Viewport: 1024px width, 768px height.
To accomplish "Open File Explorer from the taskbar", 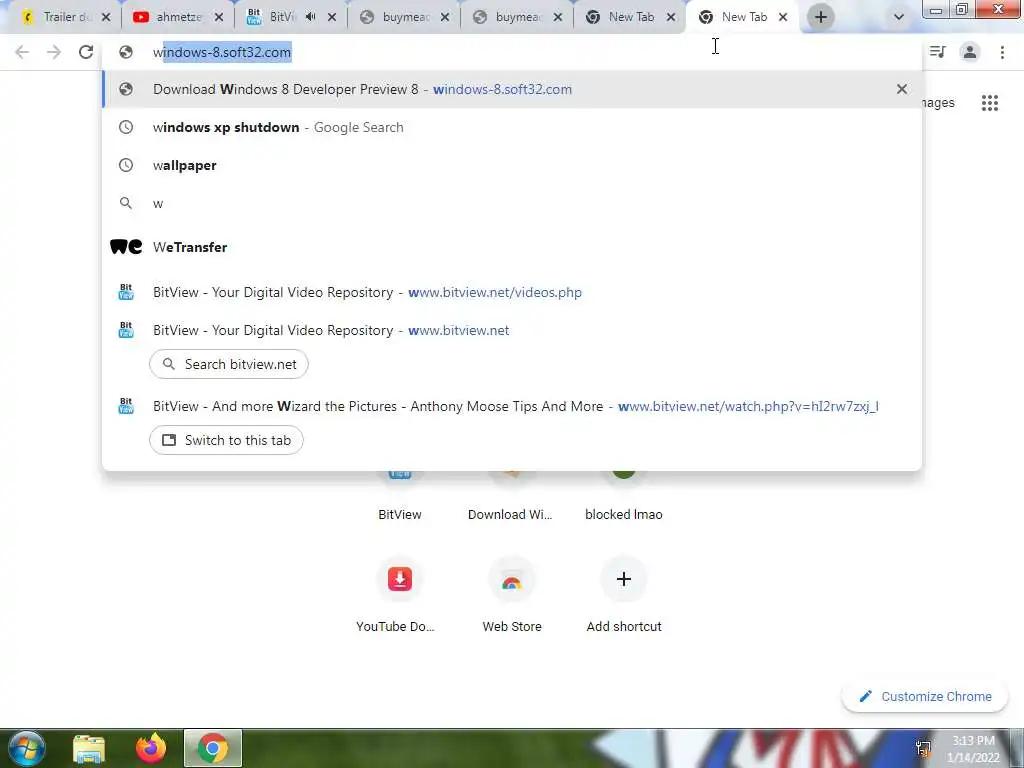I will (89, 749).
